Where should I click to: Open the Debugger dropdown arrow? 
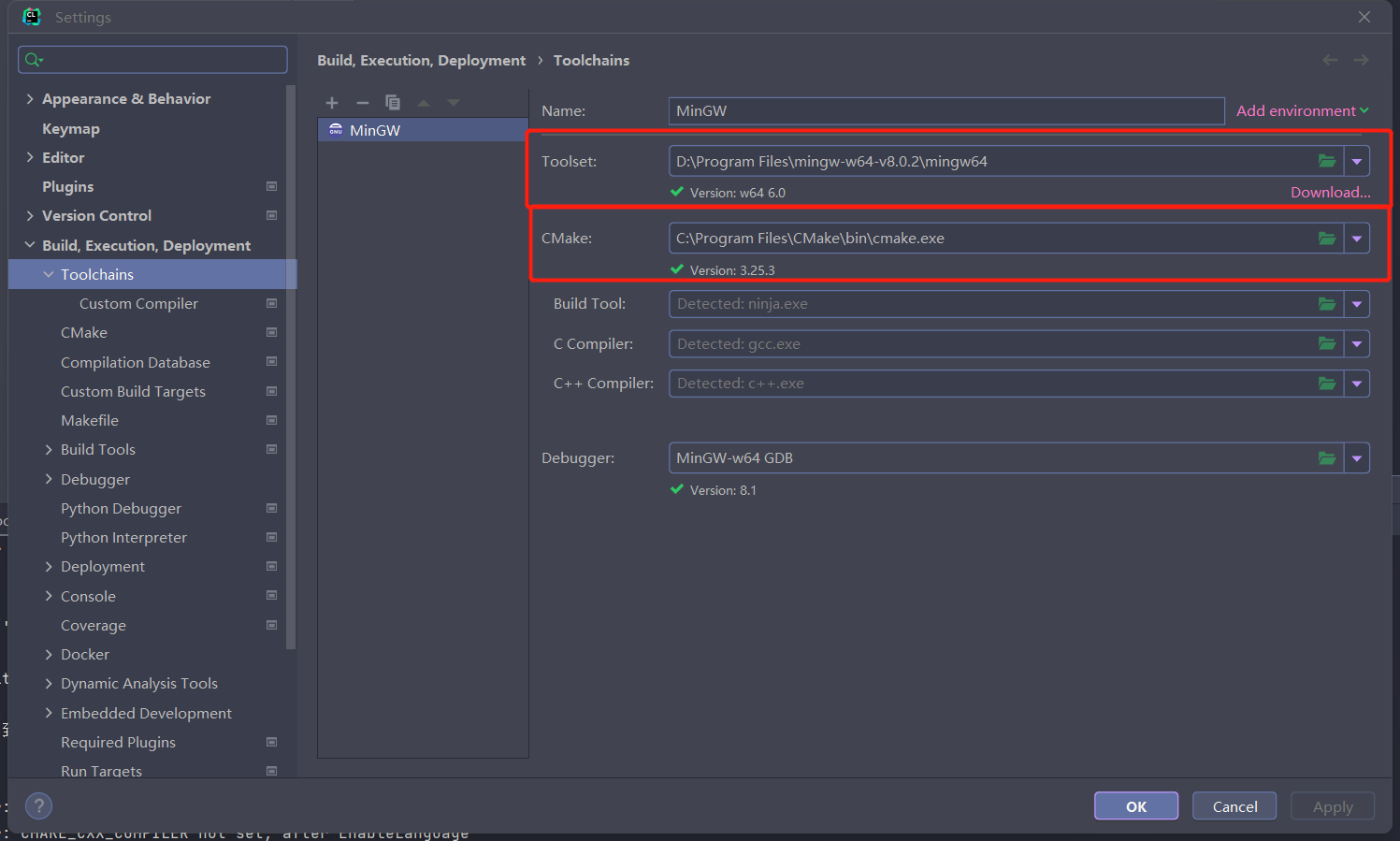coord(1357,458)
